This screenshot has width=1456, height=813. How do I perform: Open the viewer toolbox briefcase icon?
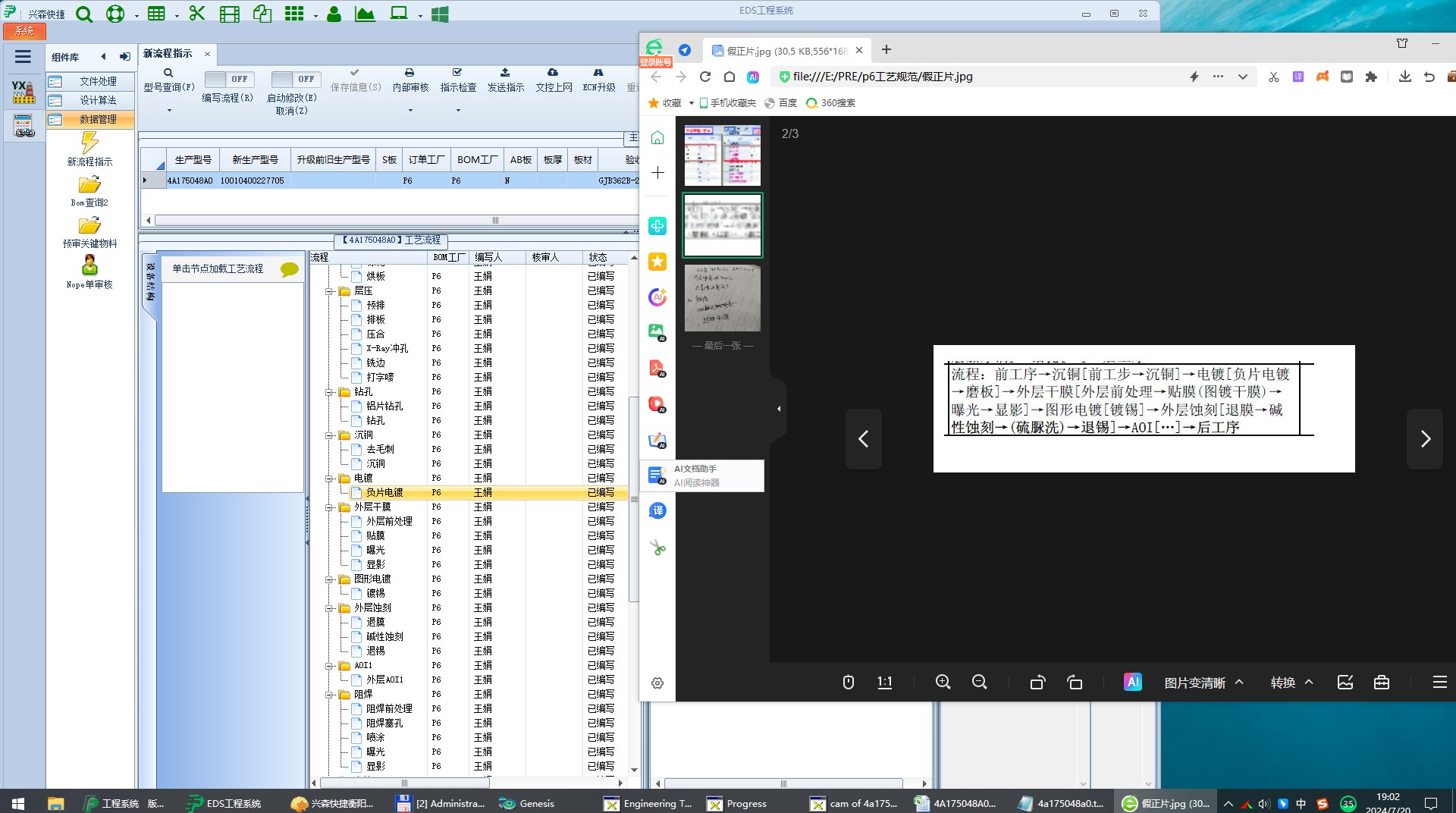pyautogui.click(x=1381, y=682)
